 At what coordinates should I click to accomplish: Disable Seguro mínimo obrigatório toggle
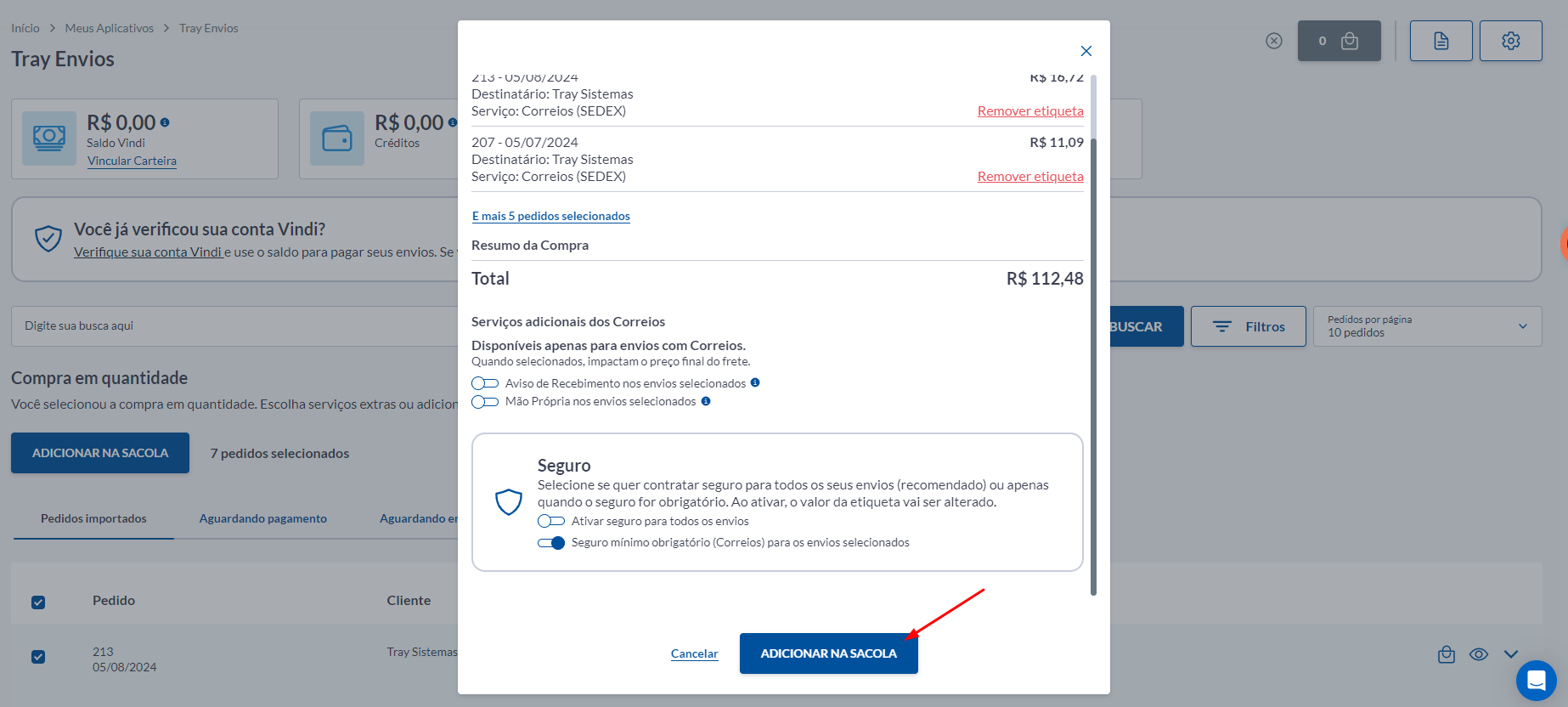pyautogui.click(x=551, y=543)
